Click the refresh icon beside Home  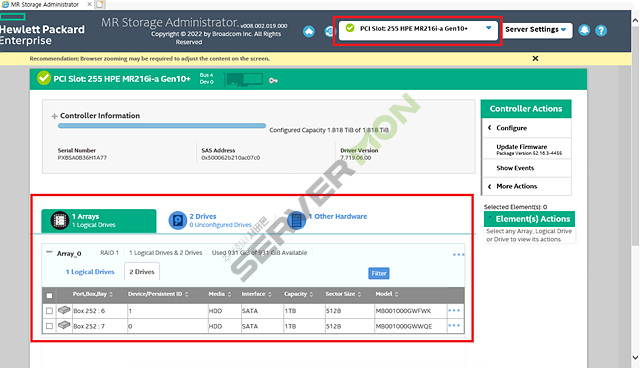point(329,31)
